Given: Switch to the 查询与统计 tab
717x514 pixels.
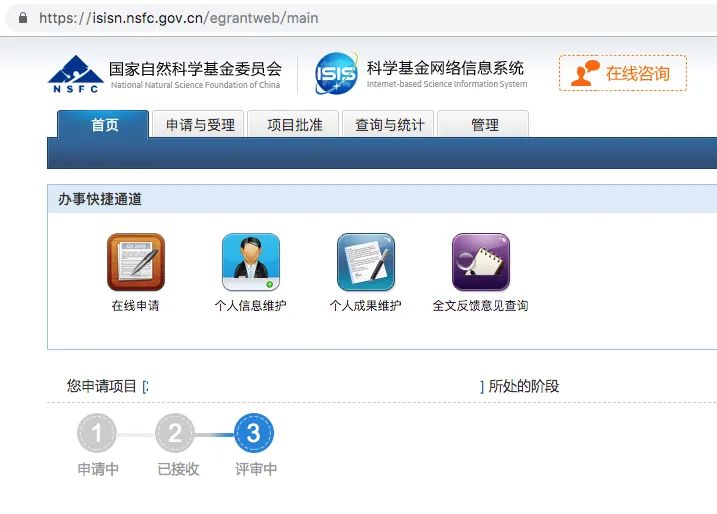Looking at the screenshot, I should click(x=388, y=124).
